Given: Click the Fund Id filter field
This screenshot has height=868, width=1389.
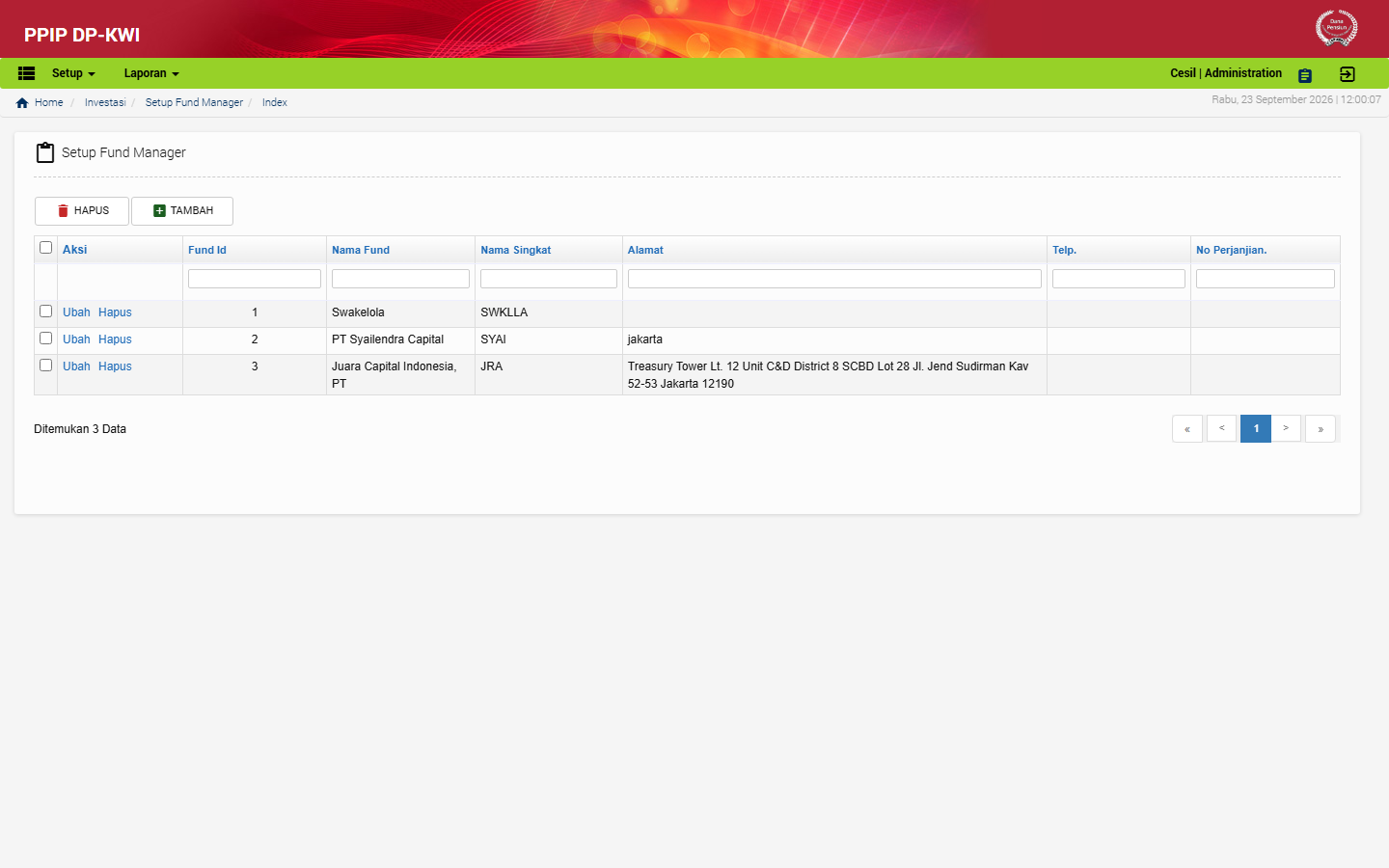Looking at the screenshot, I should click(x=255, y=279).
